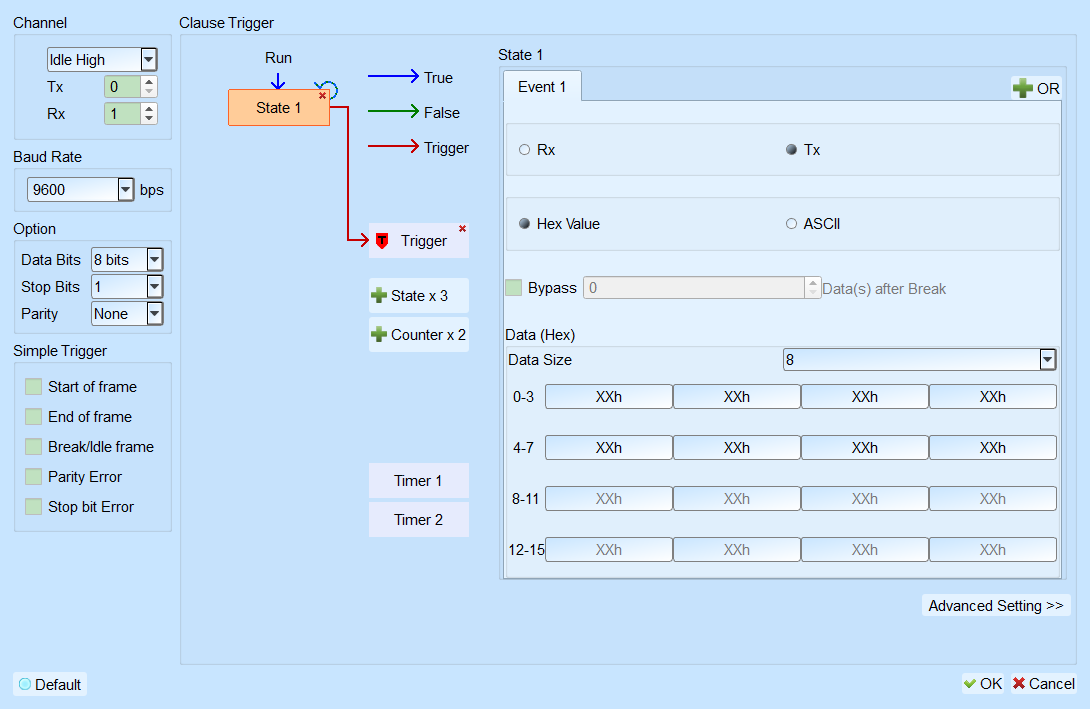
Task: Click last XXh field in row 0-3
Action: pos(993,397)
